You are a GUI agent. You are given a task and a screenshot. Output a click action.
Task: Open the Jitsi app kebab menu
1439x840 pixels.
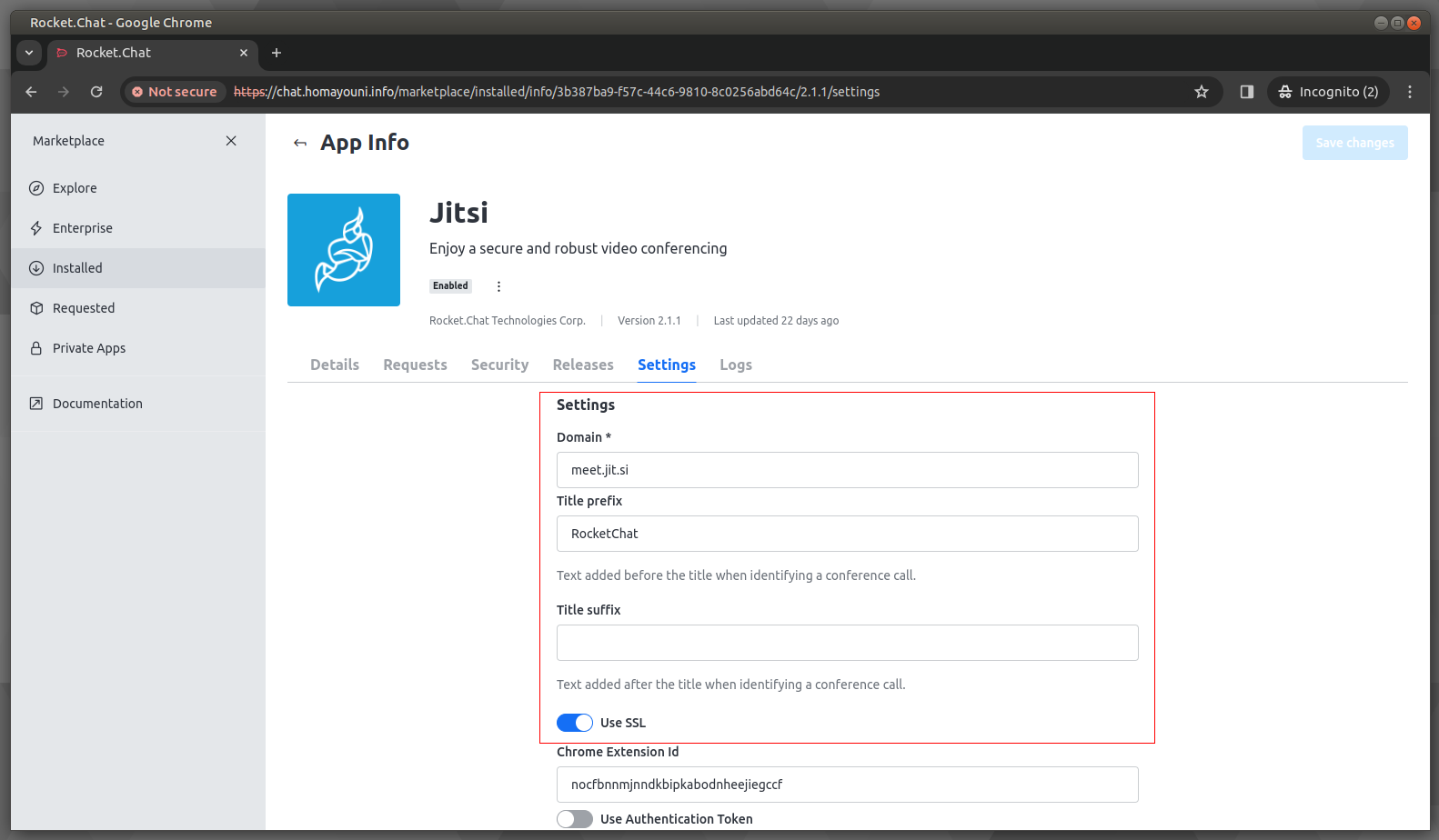pos(498,286)
